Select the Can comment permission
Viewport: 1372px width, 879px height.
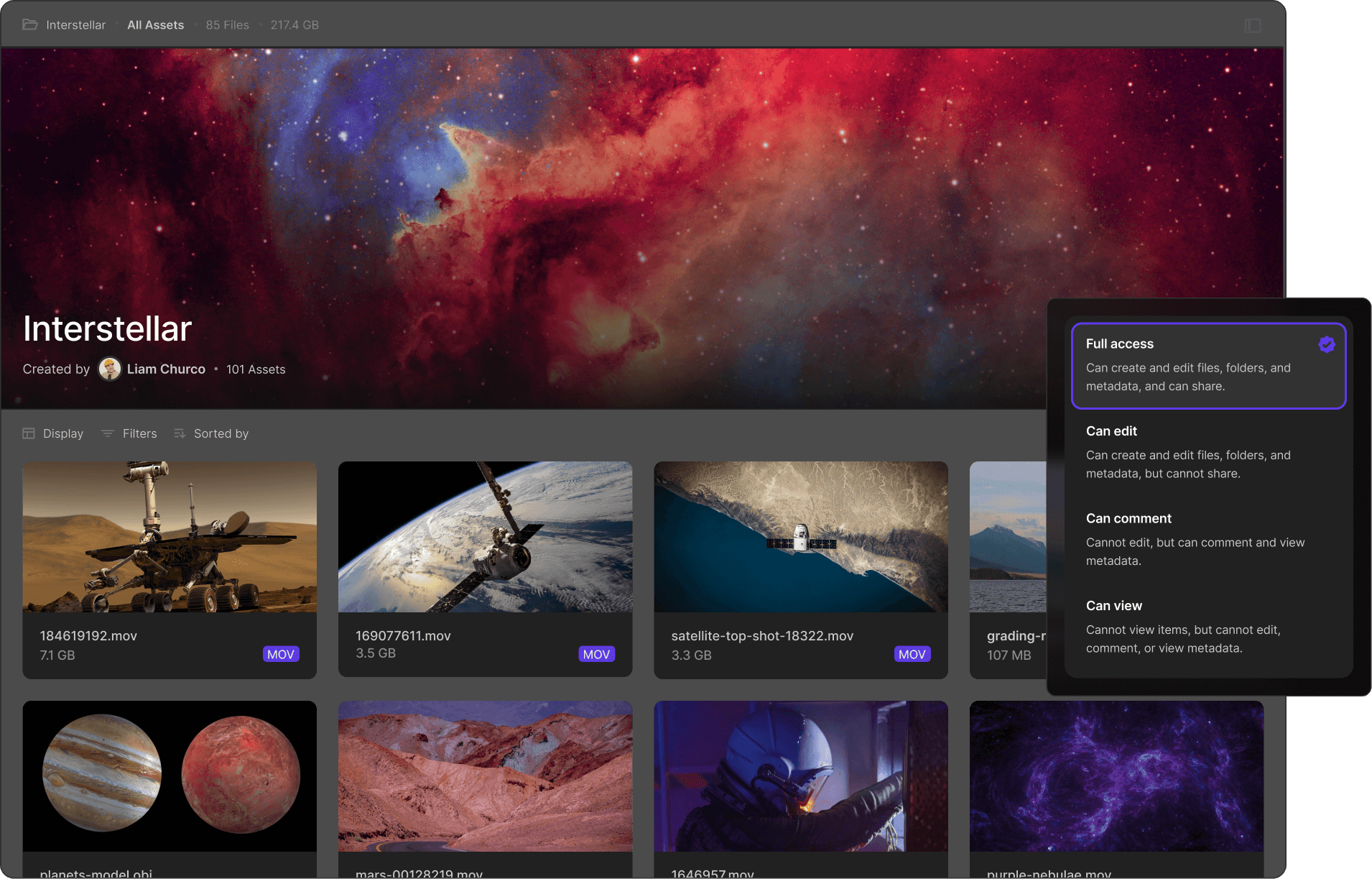click(1208, 540)
